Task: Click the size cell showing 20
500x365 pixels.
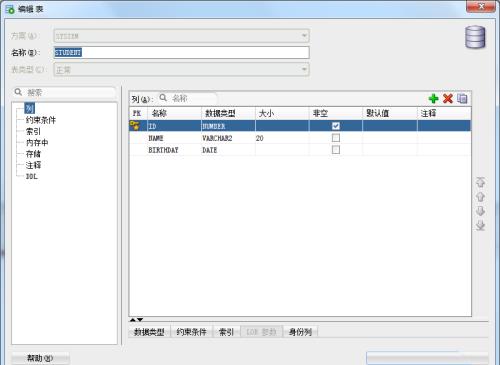Action: [282, 138]
